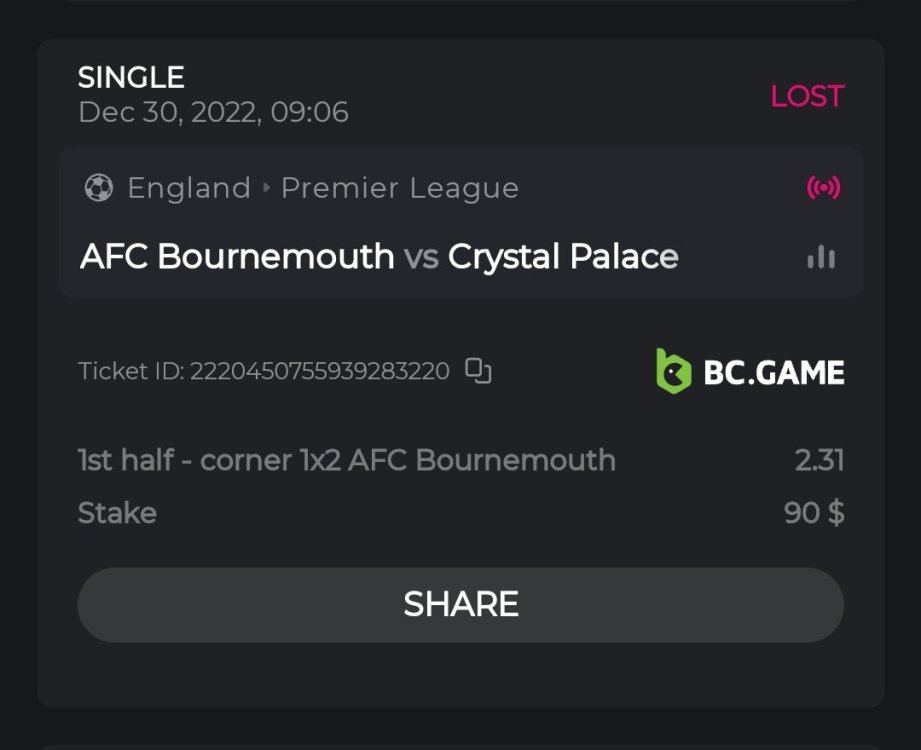Click the SINGLE bet type heading
This screenshot has height=750, width=921.
[131, 77]
